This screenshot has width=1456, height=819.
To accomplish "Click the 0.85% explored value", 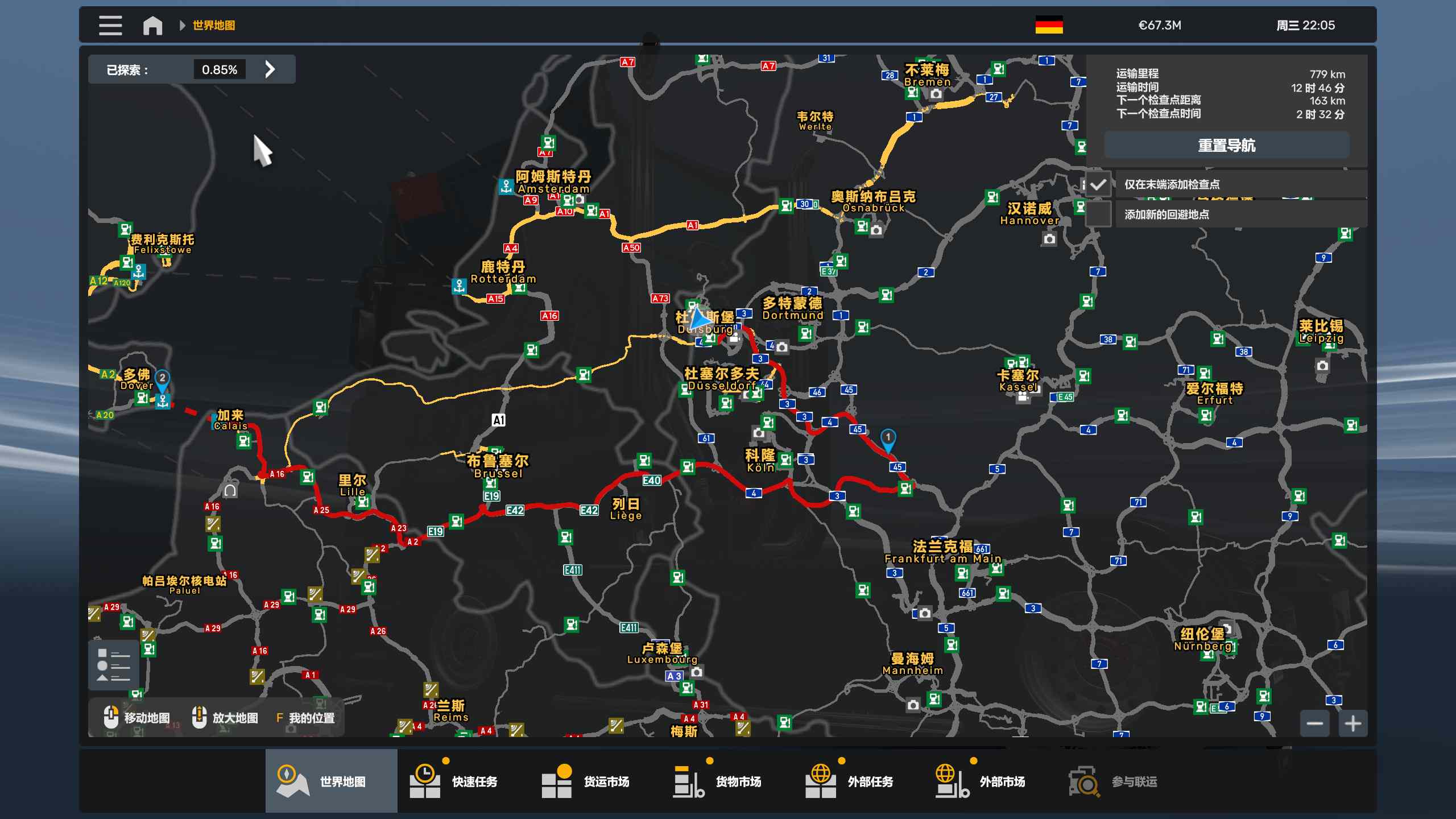I will 220,69.
